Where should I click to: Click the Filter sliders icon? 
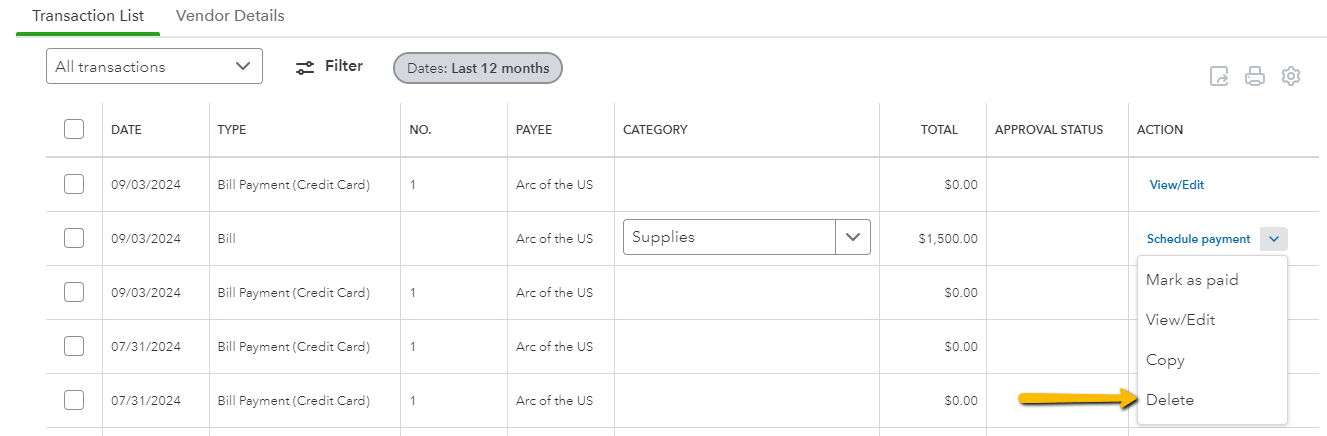pyautogui.click(x=305, y=67)
